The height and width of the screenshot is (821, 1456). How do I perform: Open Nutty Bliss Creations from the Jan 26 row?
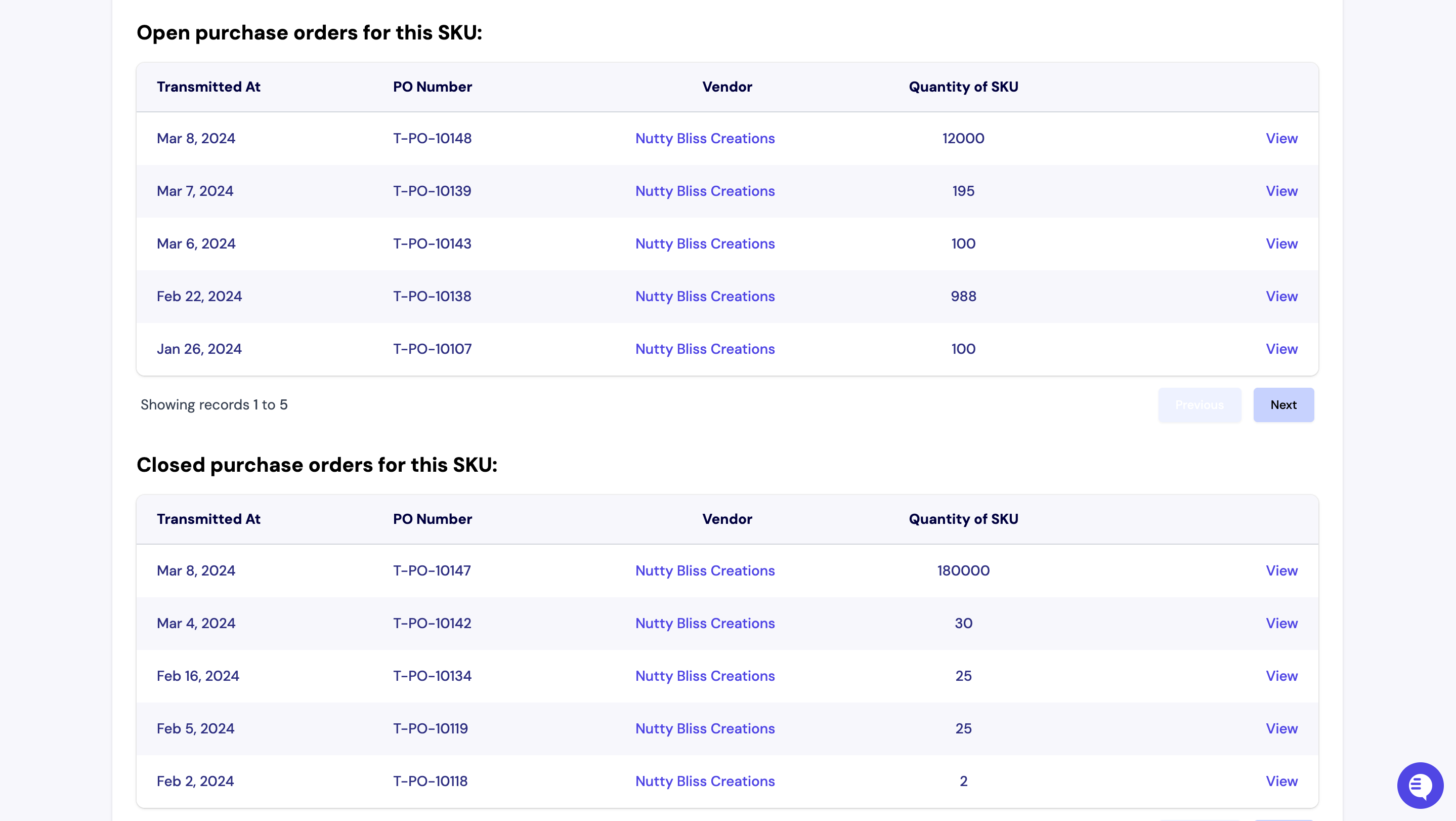pyautogui.click(x=704, y=348)
